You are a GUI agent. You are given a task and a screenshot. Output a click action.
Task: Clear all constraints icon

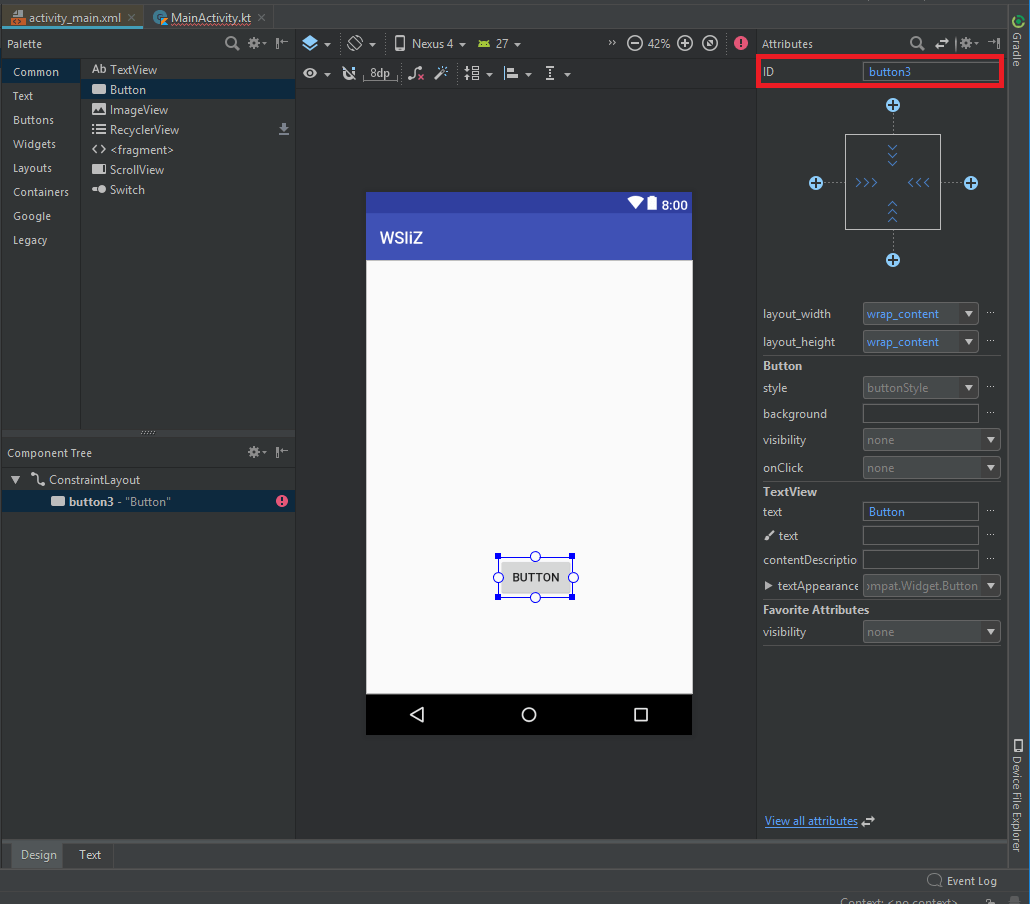point(416,74)
